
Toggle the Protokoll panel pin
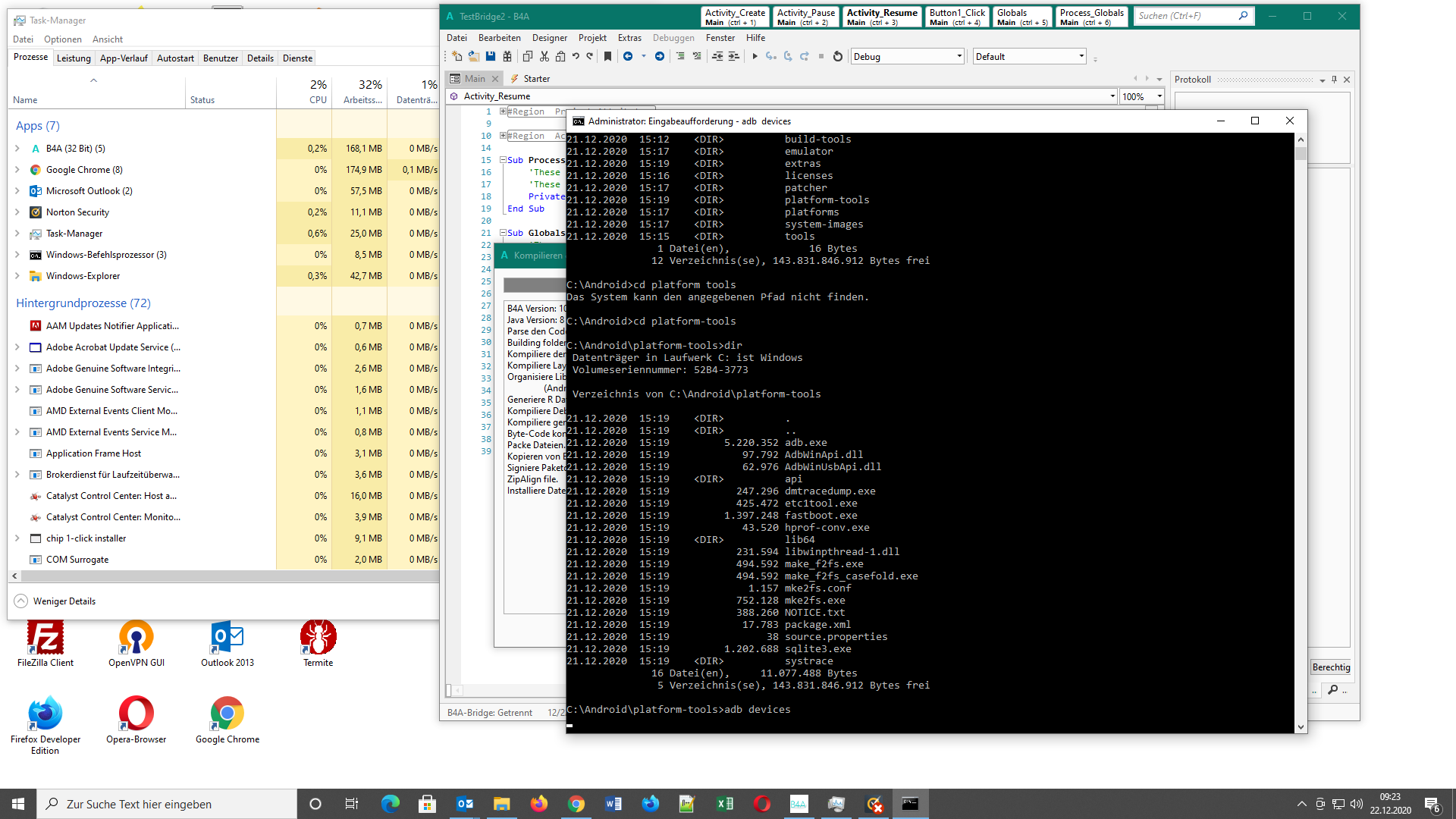[x=1335, y=80]
